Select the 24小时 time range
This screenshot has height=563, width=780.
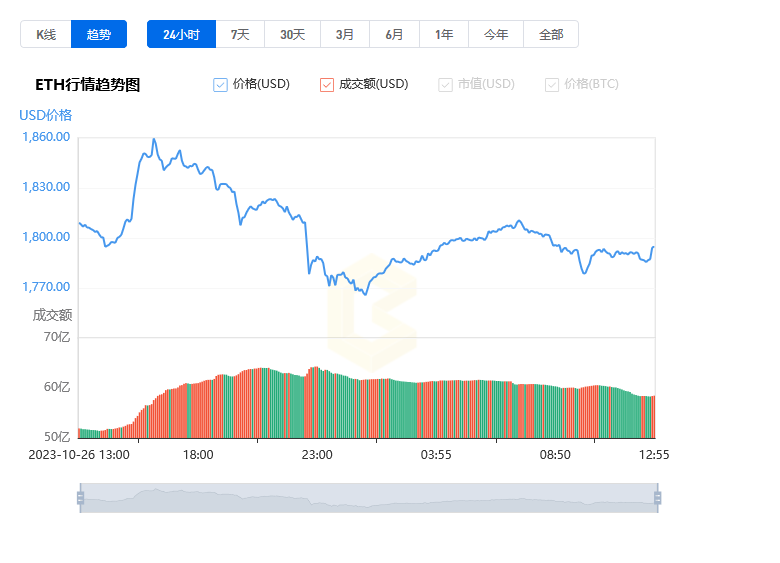(x=181, y=34)
